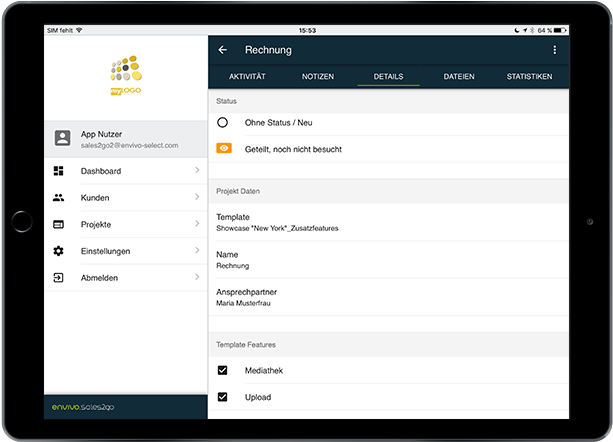Toggle the orange eye icon for Geteilt status

pos(224,148)
